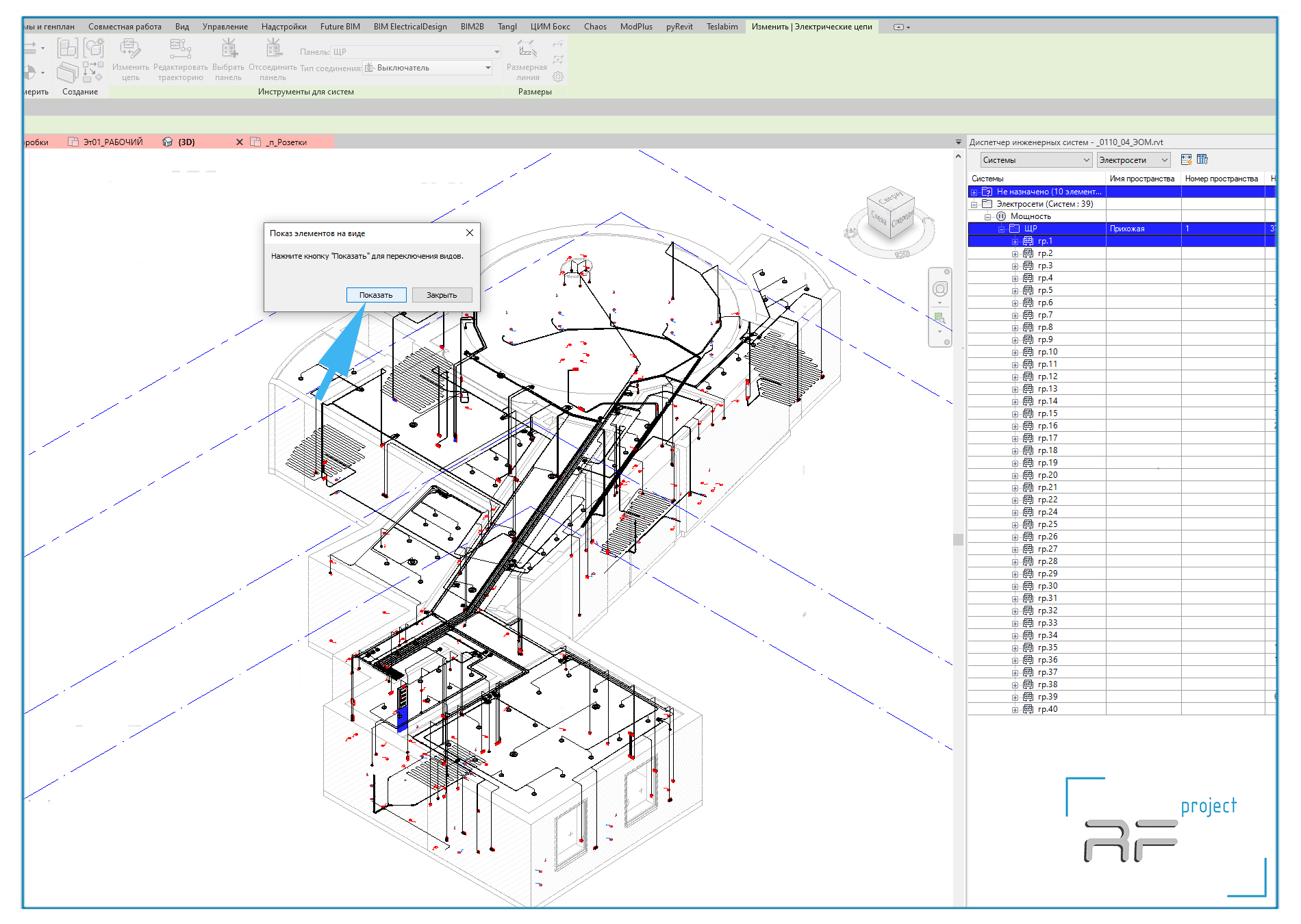
Task: Open the Управление ribbon tab
Action: point(225,27)
